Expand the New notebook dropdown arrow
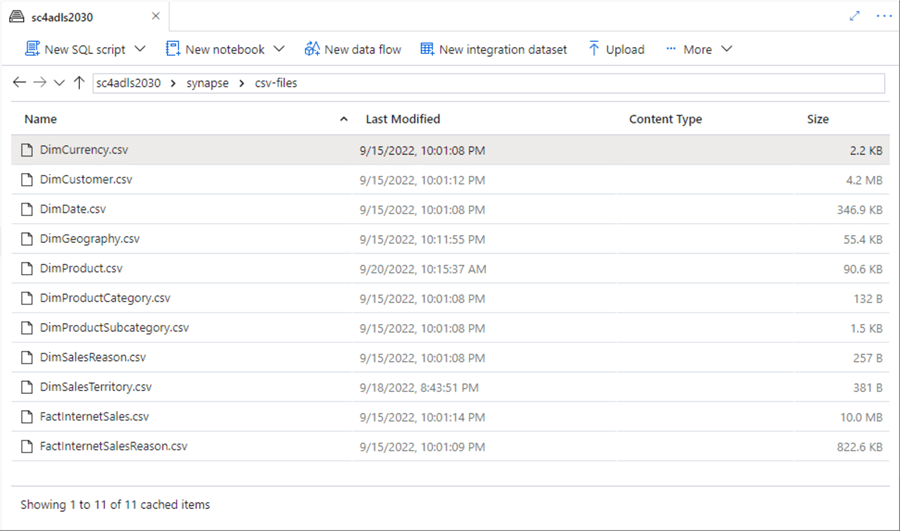Screen dimensions: 900x531 point(279,49)
